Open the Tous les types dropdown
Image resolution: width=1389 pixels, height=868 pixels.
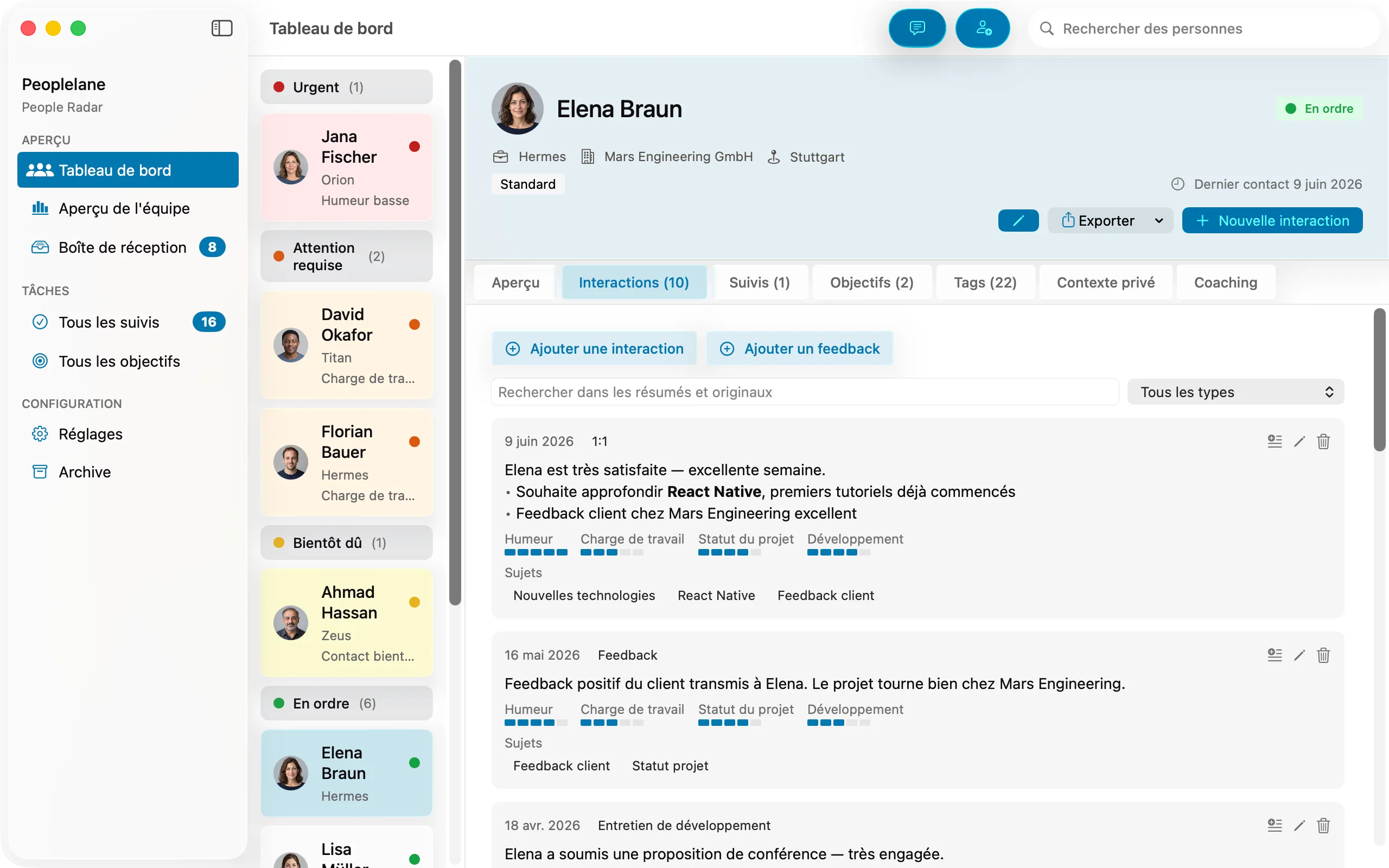tap(1235, 392)
